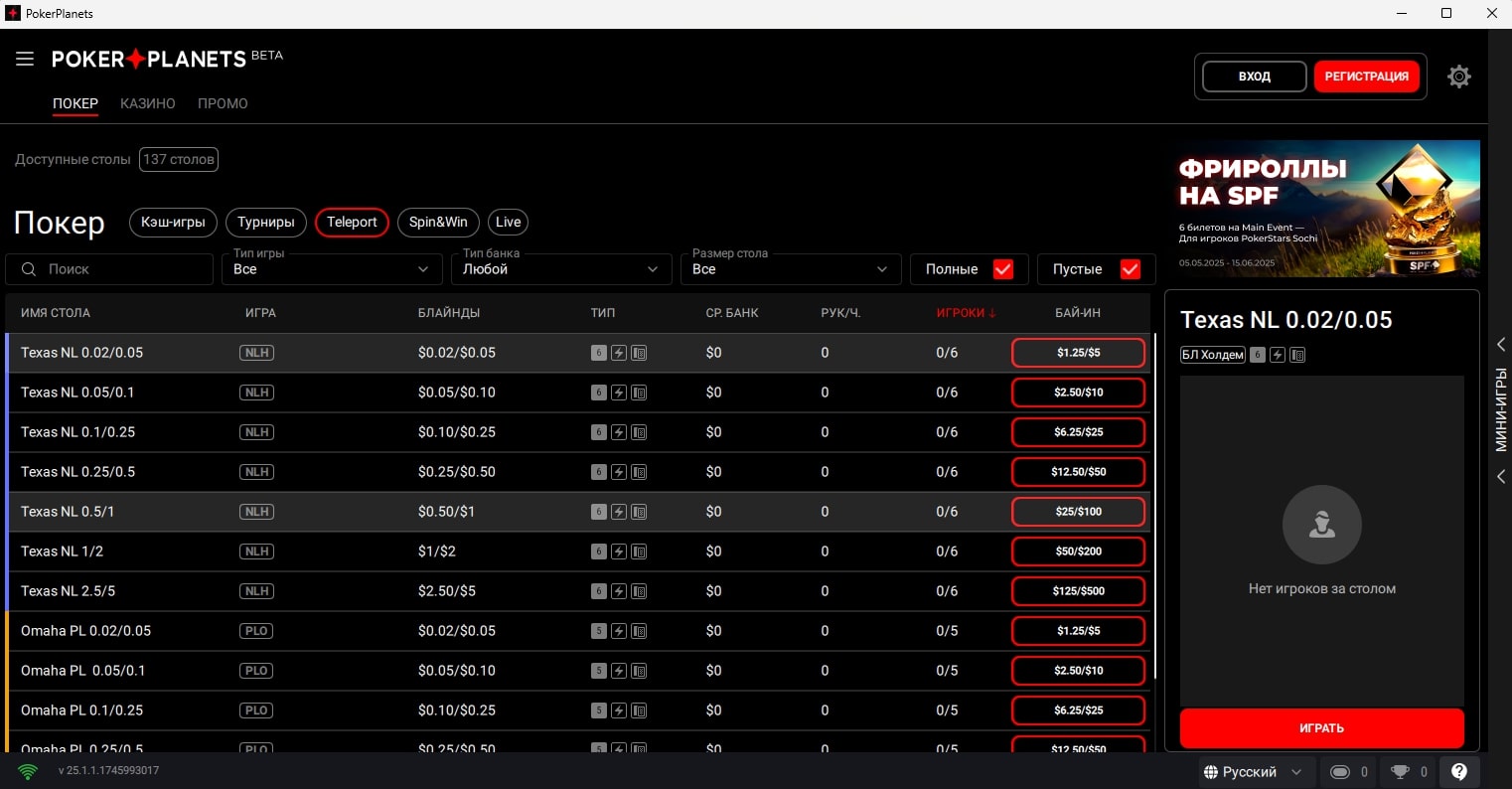Select the Teleport filter
1512x789 pixels.
click(x=352, y=222)
